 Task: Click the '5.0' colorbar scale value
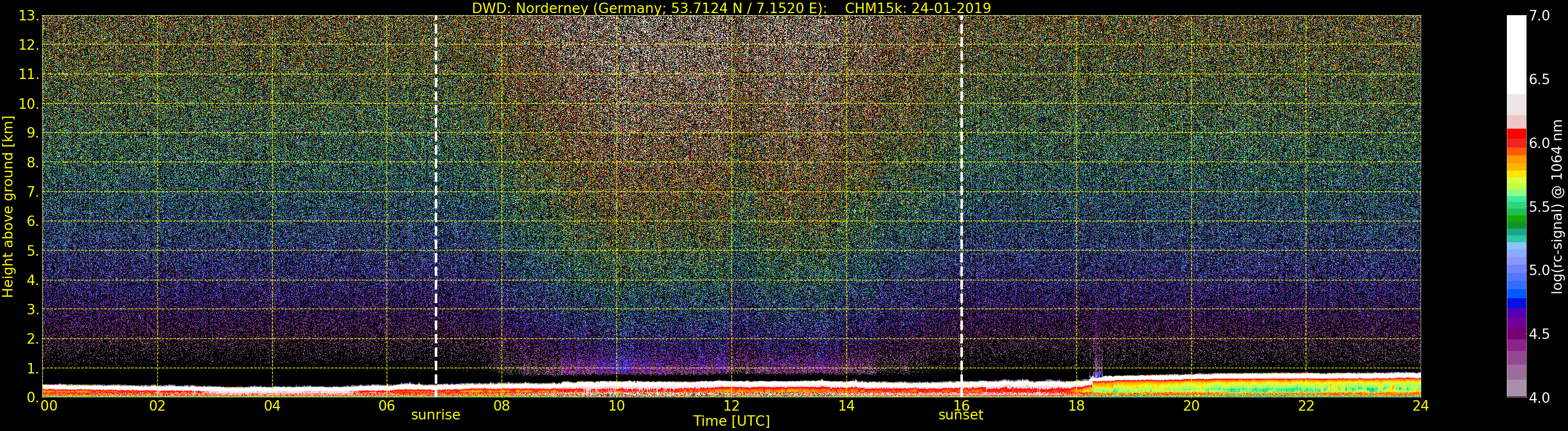tap(1539, 270)
